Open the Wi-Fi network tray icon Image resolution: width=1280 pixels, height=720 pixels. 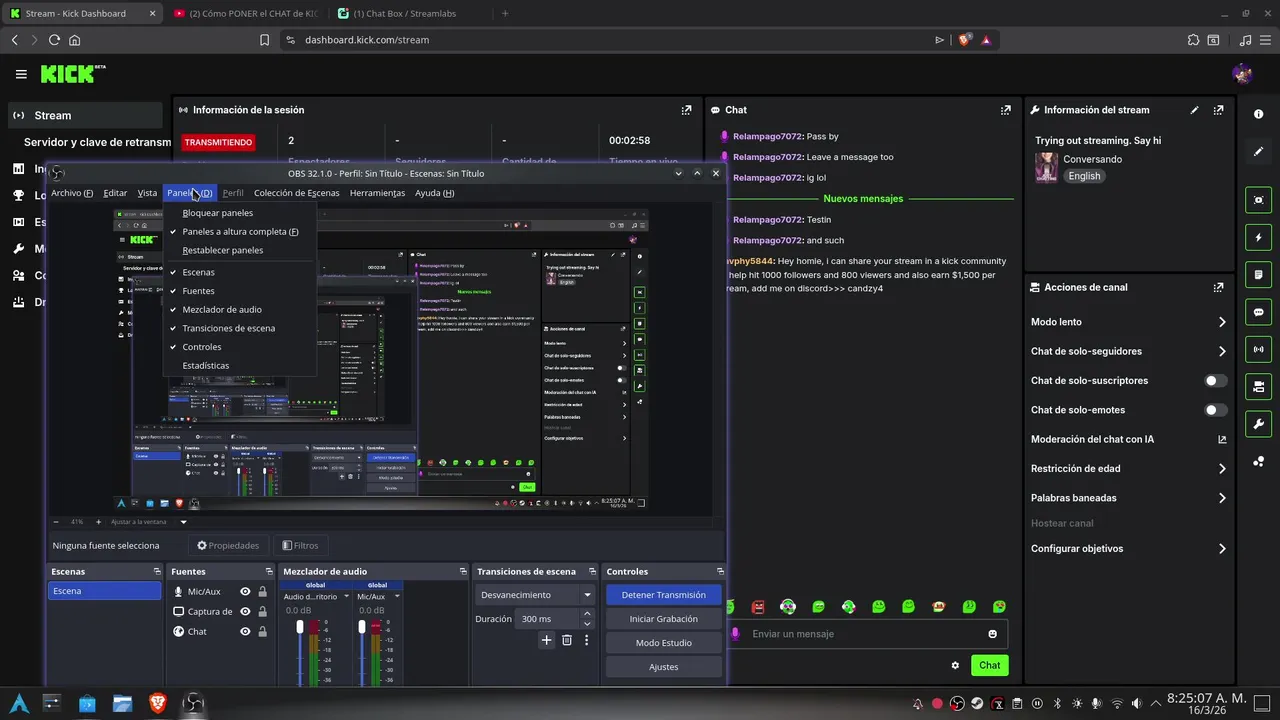click(1117, 703)
